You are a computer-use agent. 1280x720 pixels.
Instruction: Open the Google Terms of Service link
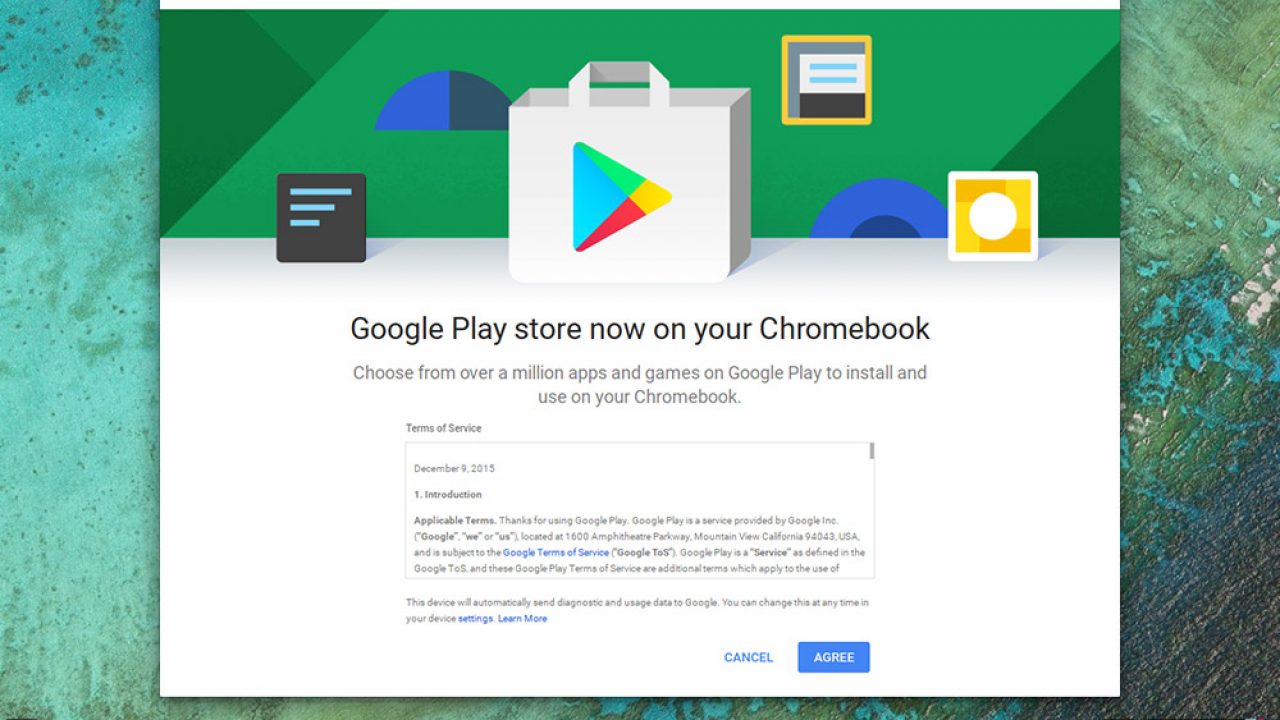coord(556,552)
